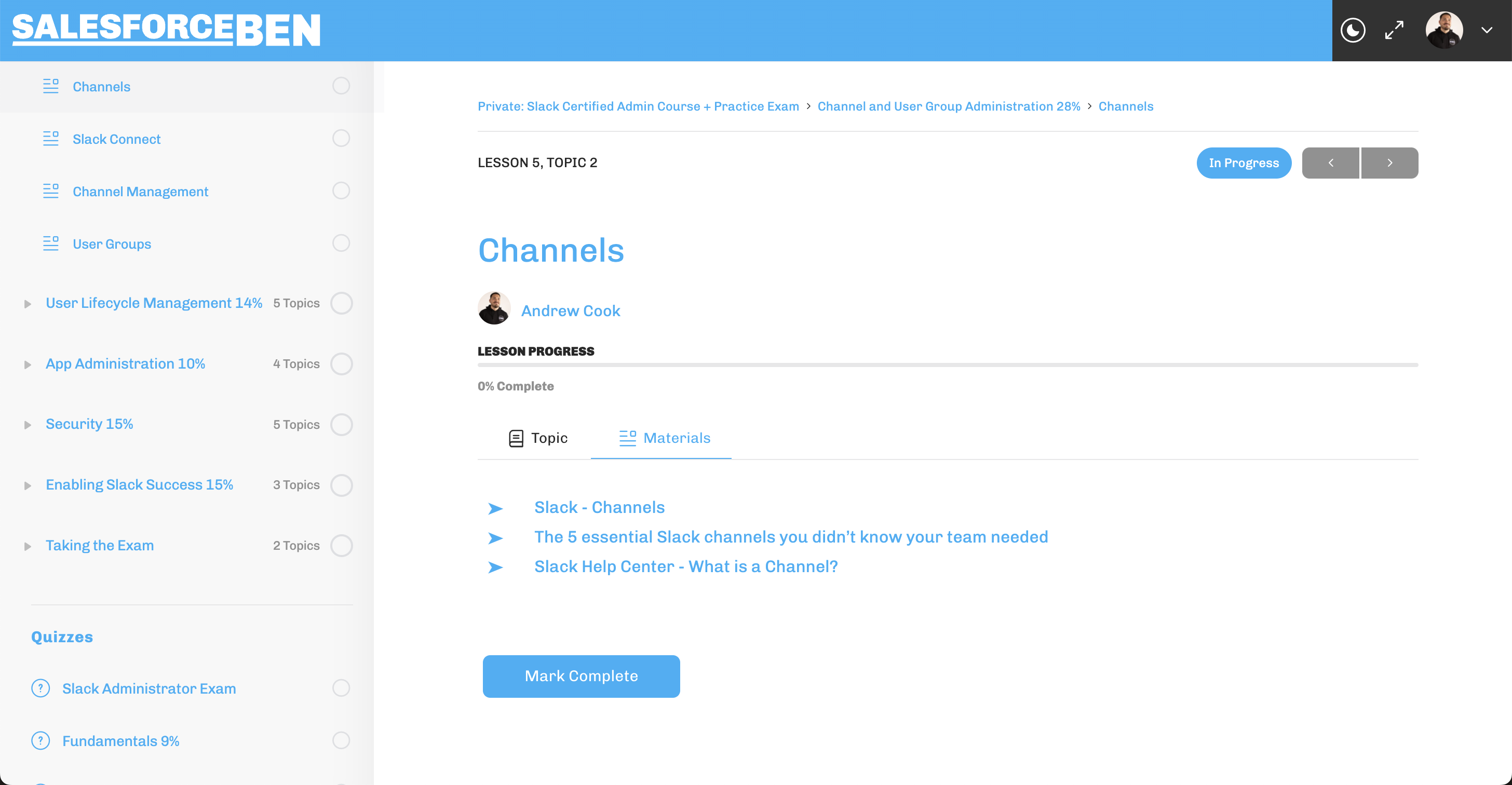This screenshot has width=1512, height=785.
Task: Click Andrew Cook's author avatar
Action: (494, 308)
